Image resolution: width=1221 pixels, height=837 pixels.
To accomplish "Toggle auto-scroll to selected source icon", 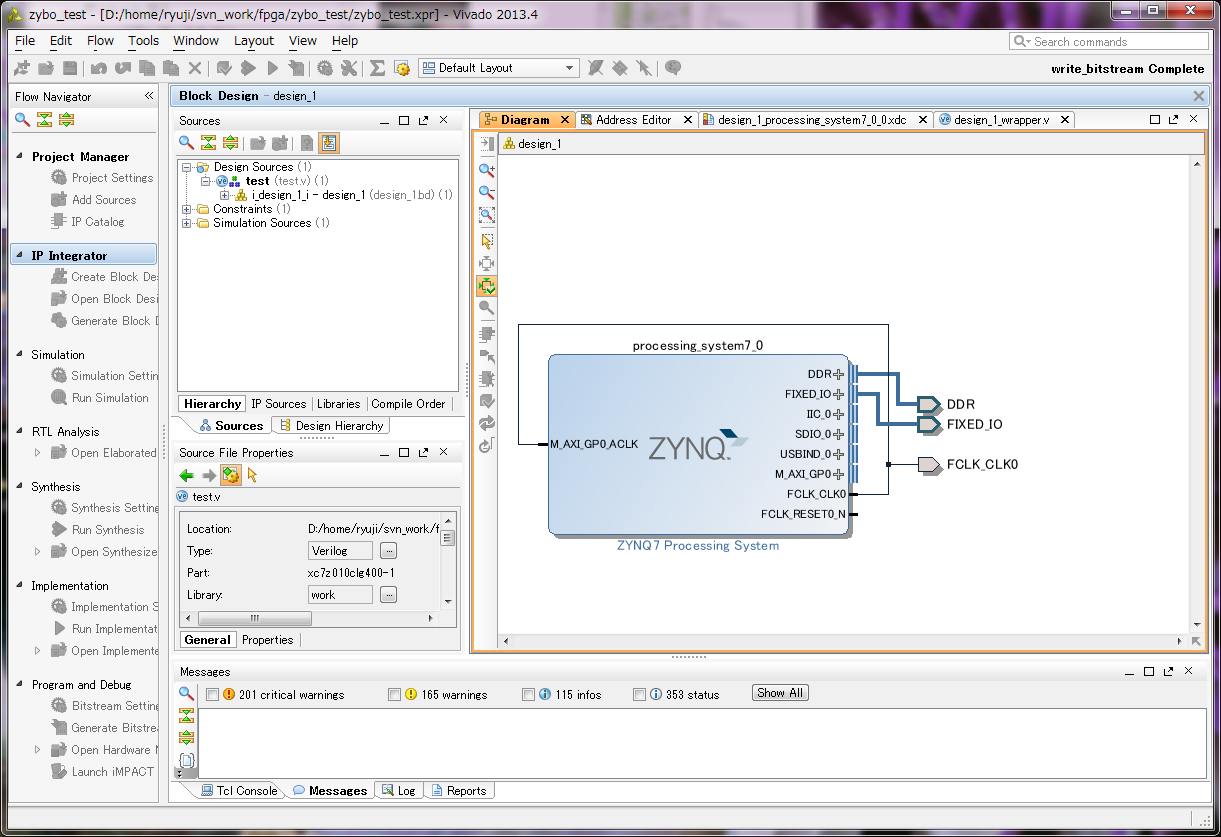I will [x=329, y=143].
